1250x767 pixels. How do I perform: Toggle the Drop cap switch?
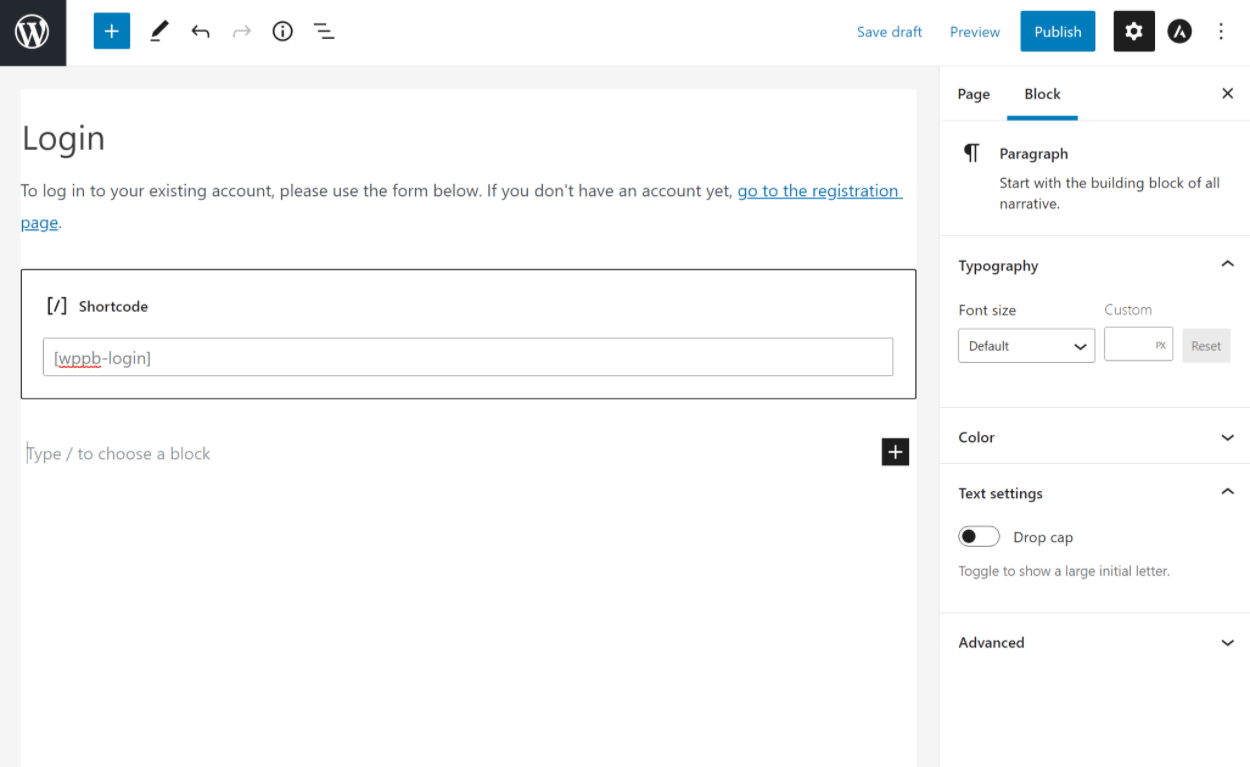point(979,537)
